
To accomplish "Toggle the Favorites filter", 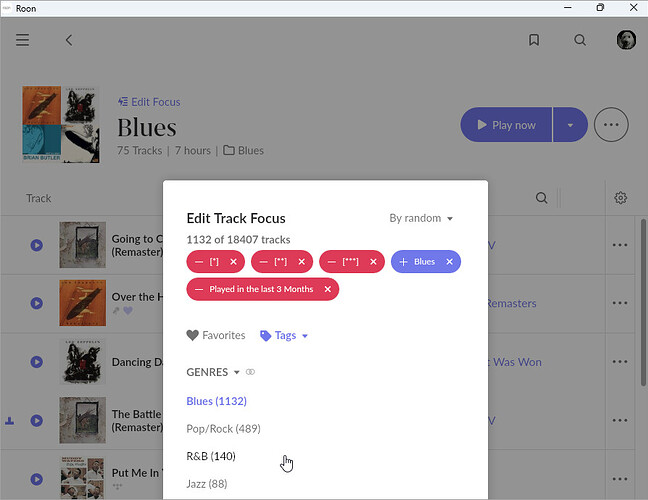I will tap(216, 335).
